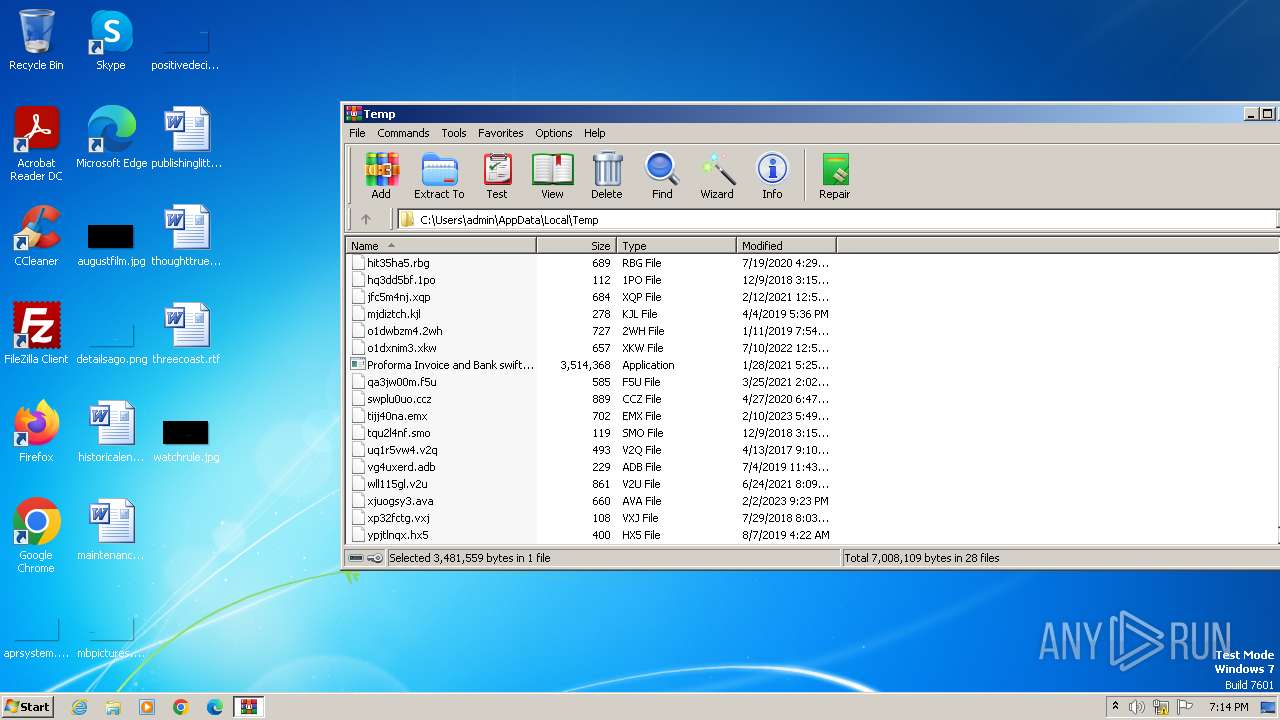Viewport: 1280px width, 720px height.
Task: Click the Test archive toolbar icon
Action: (497, 176)
